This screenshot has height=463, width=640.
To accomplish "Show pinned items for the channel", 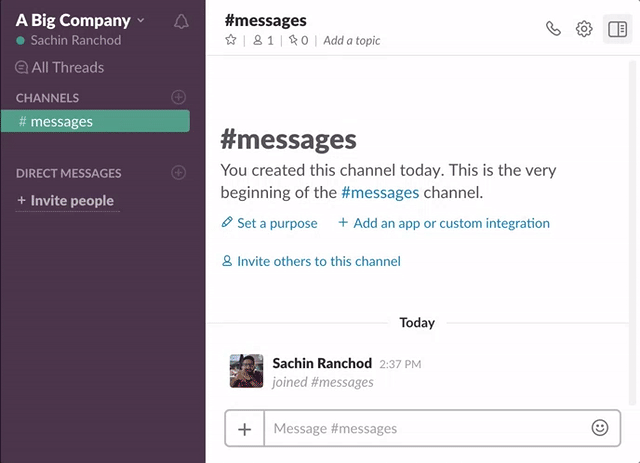I will coord(298,41).
